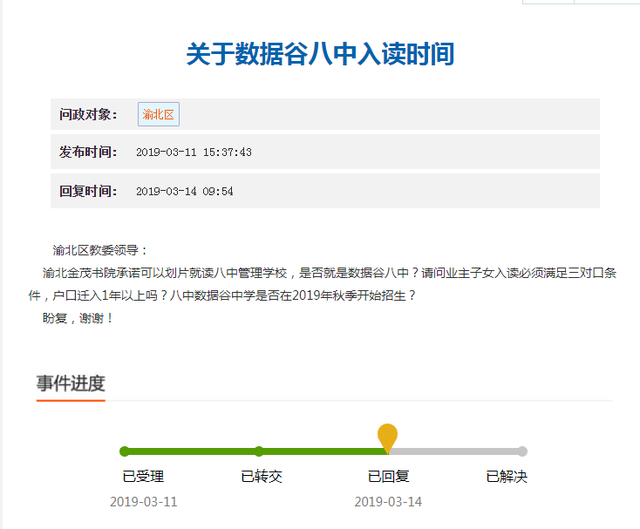
Task: Click date 2019-03-11 under 已受理
Action: tap(144, 502)
